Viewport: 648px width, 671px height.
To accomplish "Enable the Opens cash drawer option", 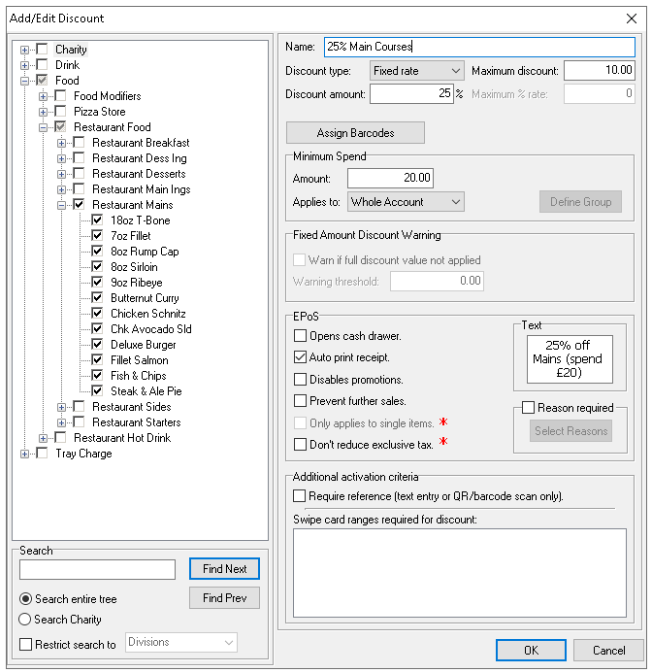I will [300, 335].
